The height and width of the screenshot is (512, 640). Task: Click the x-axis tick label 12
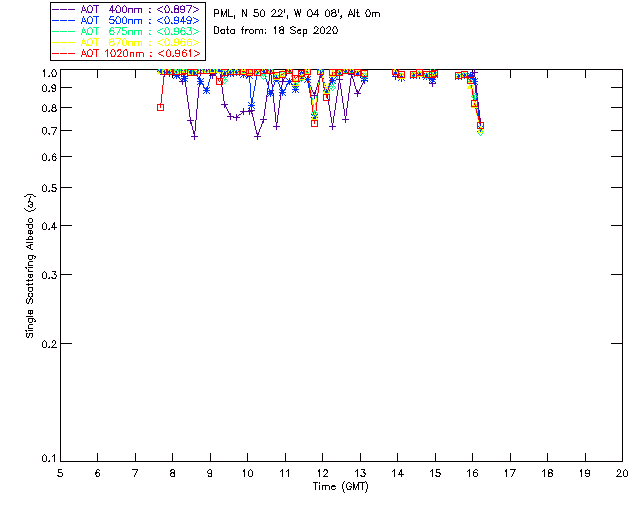click(322, 473)
